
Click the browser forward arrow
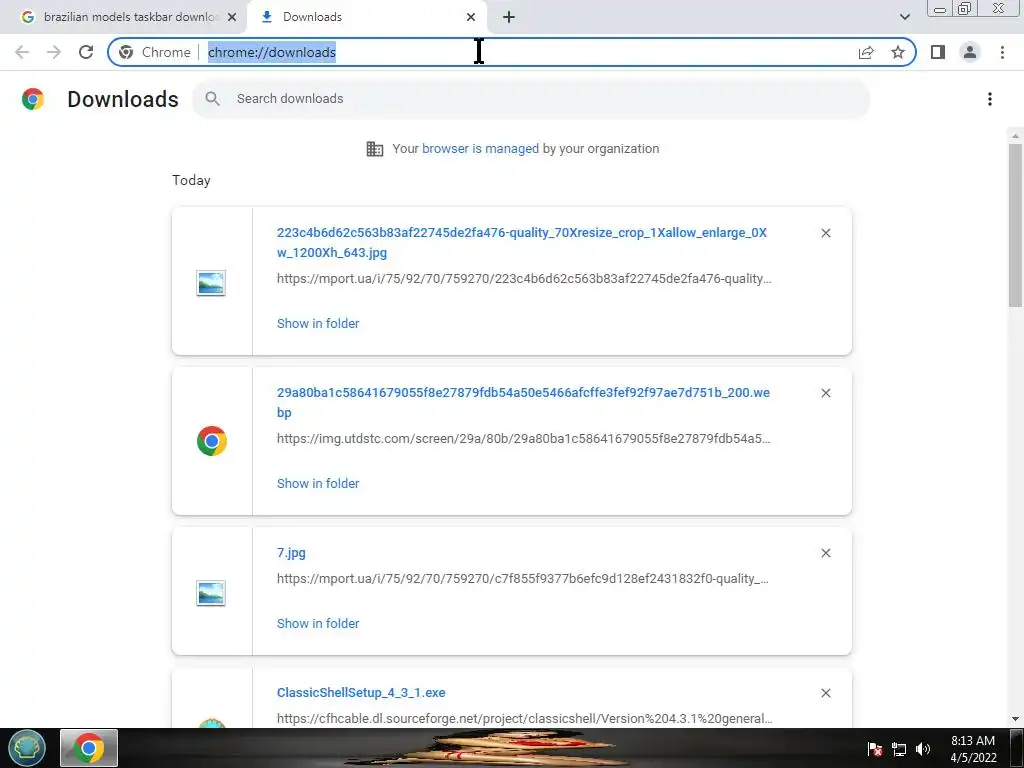pos(54,52)
